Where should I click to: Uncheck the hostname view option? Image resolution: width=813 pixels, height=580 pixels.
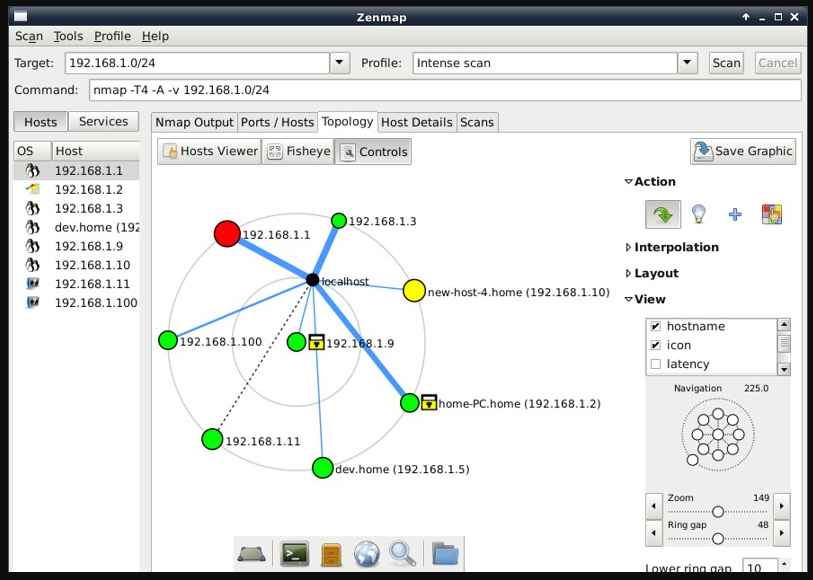click(x=656, y=326)
